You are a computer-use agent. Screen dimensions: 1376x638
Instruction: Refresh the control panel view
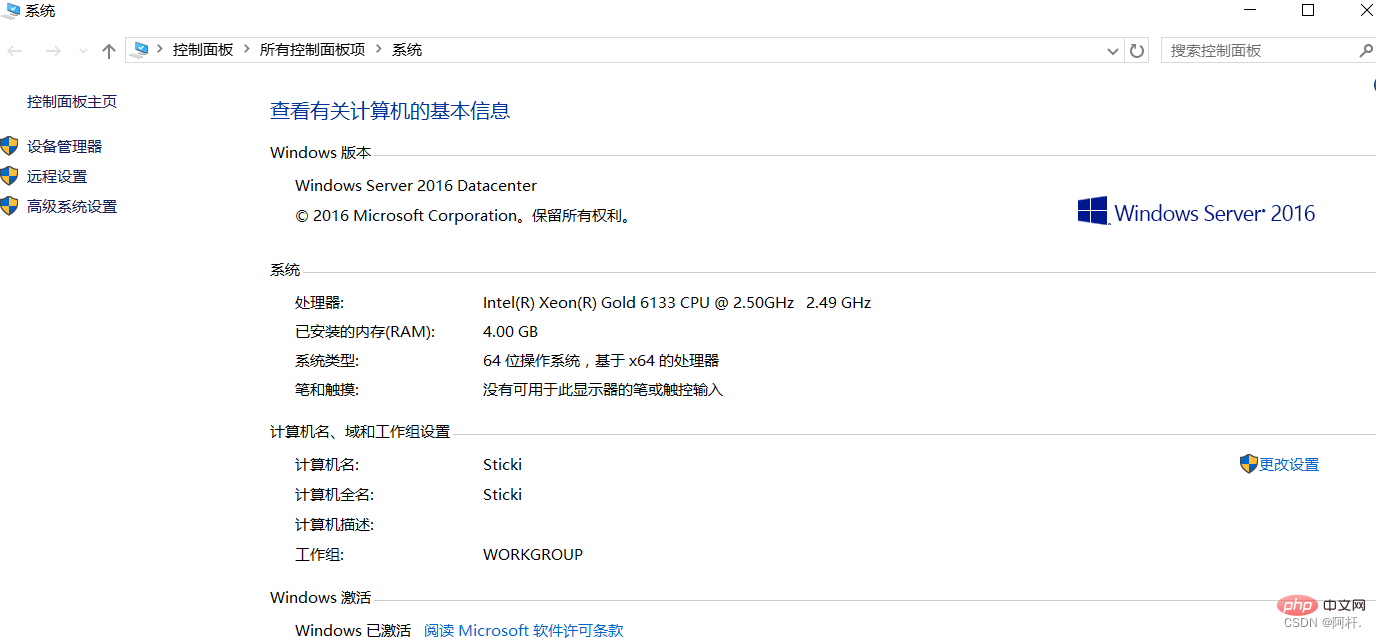pos(1137,51)
